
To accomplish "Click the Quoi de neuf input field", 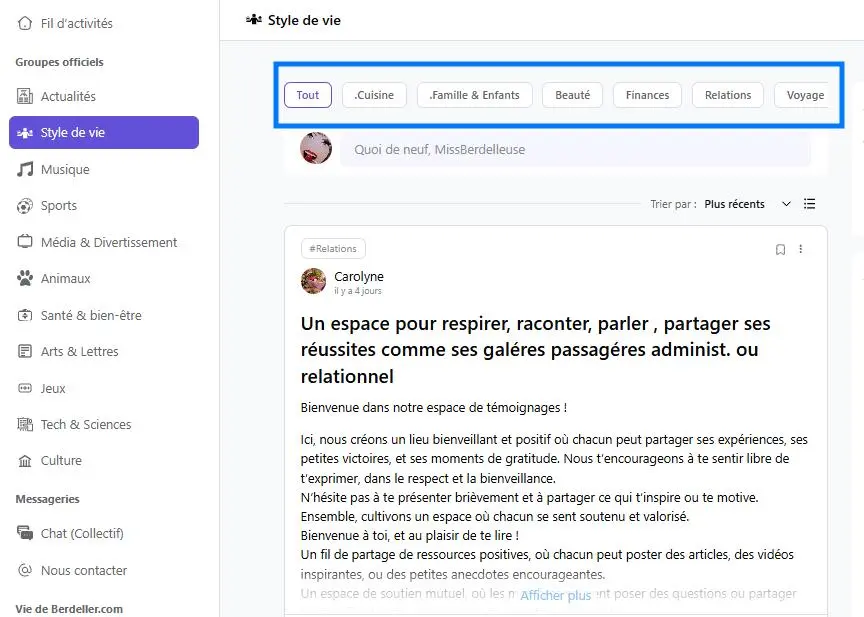I will click(x=575, y=150).
